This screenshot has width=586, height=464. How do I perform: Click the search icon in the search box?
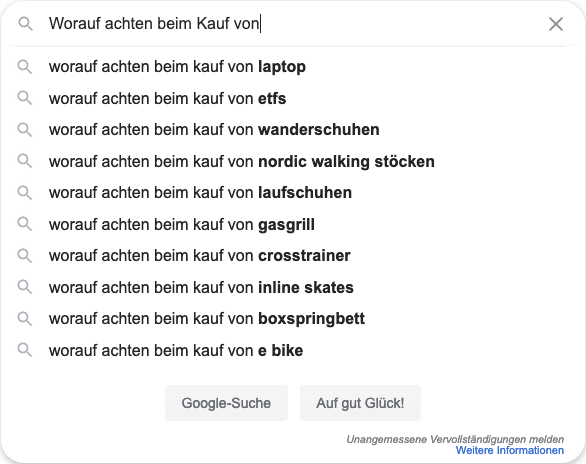click(25, 24)
